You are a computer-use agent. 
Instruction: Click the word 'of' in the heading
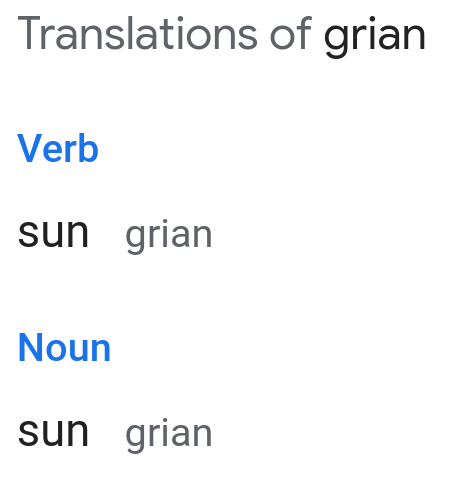click(291, 33)
